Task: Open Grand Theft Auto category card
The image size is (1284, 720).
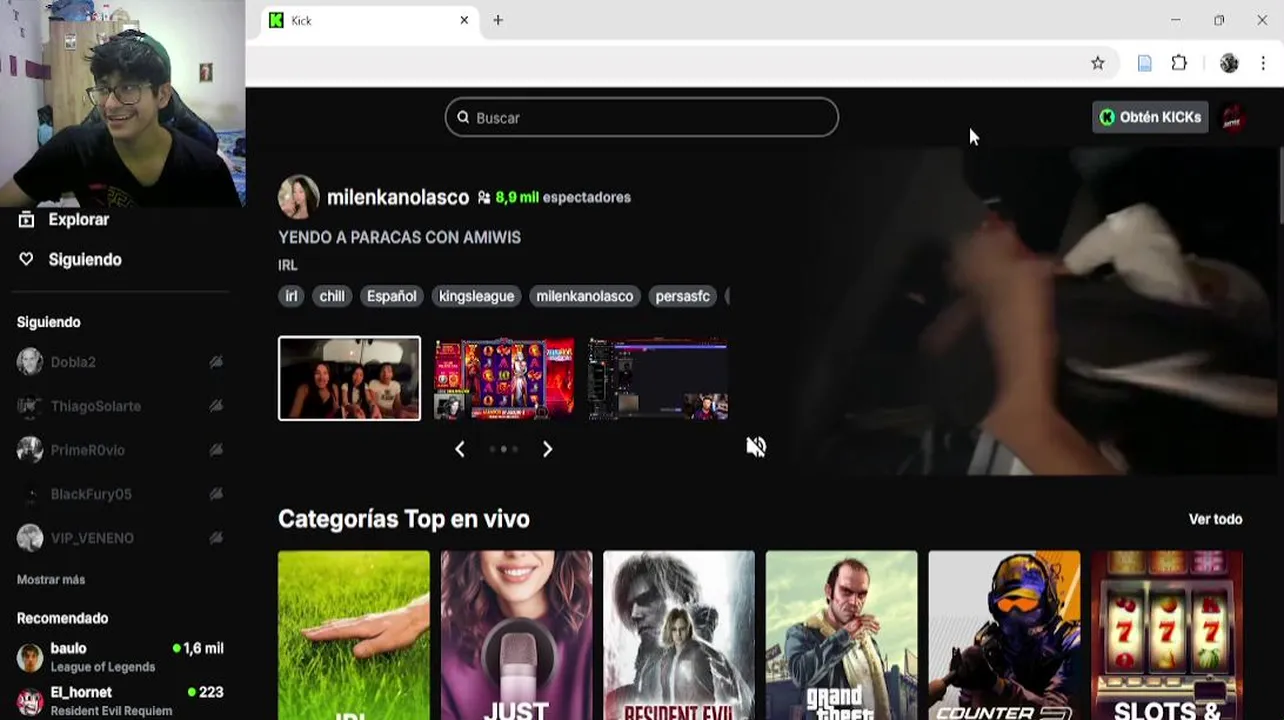Action: (x=841, y=635)
